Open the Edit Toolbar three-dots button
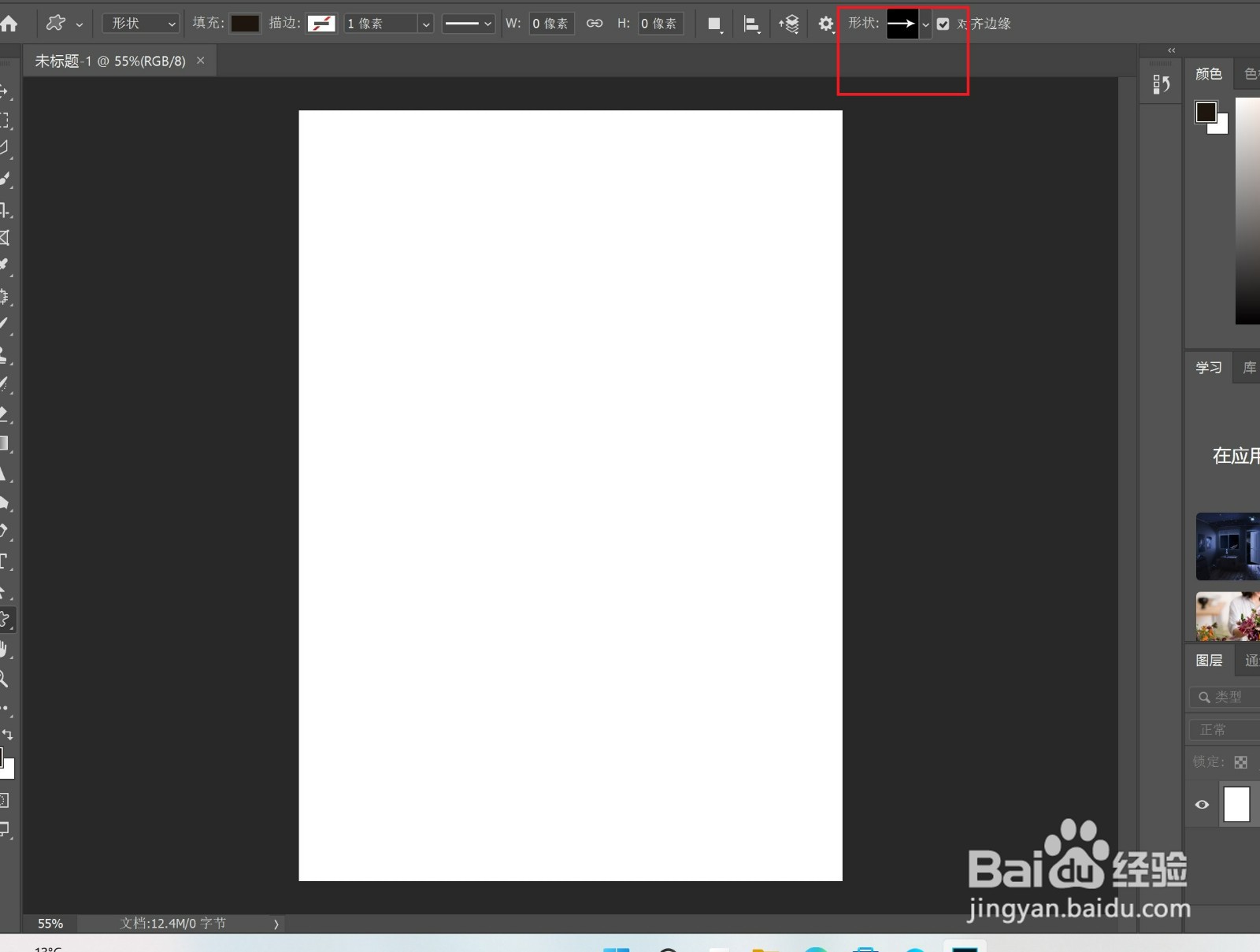Screen dimensions: 1260x952 coord(5,709)
